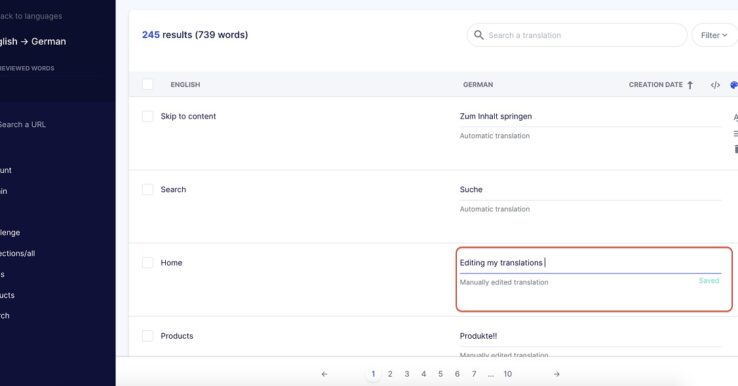Select the checkbox for the 'Search' row

tap(147, 189)
